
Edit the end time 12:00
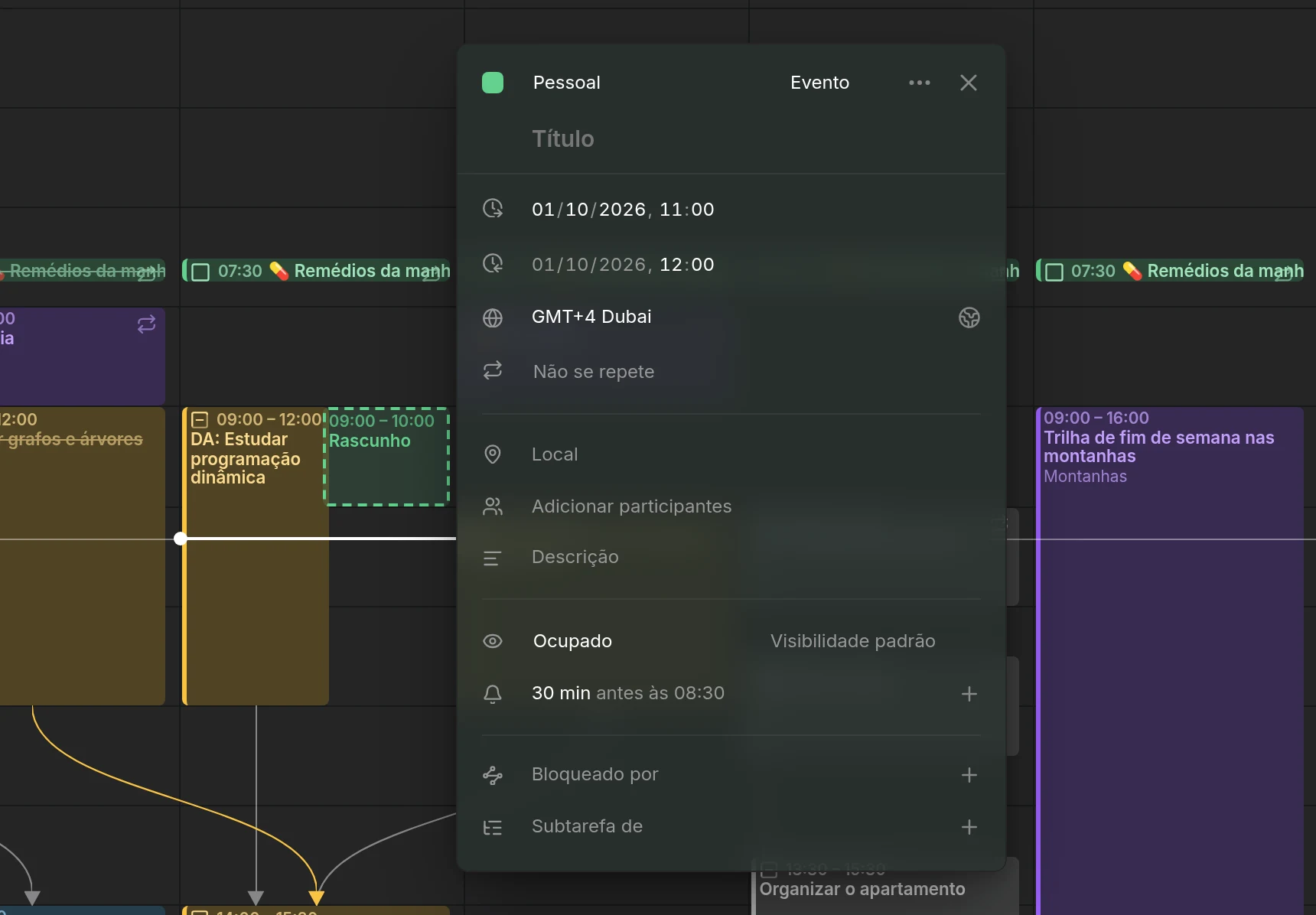click(x=687, y=265)
